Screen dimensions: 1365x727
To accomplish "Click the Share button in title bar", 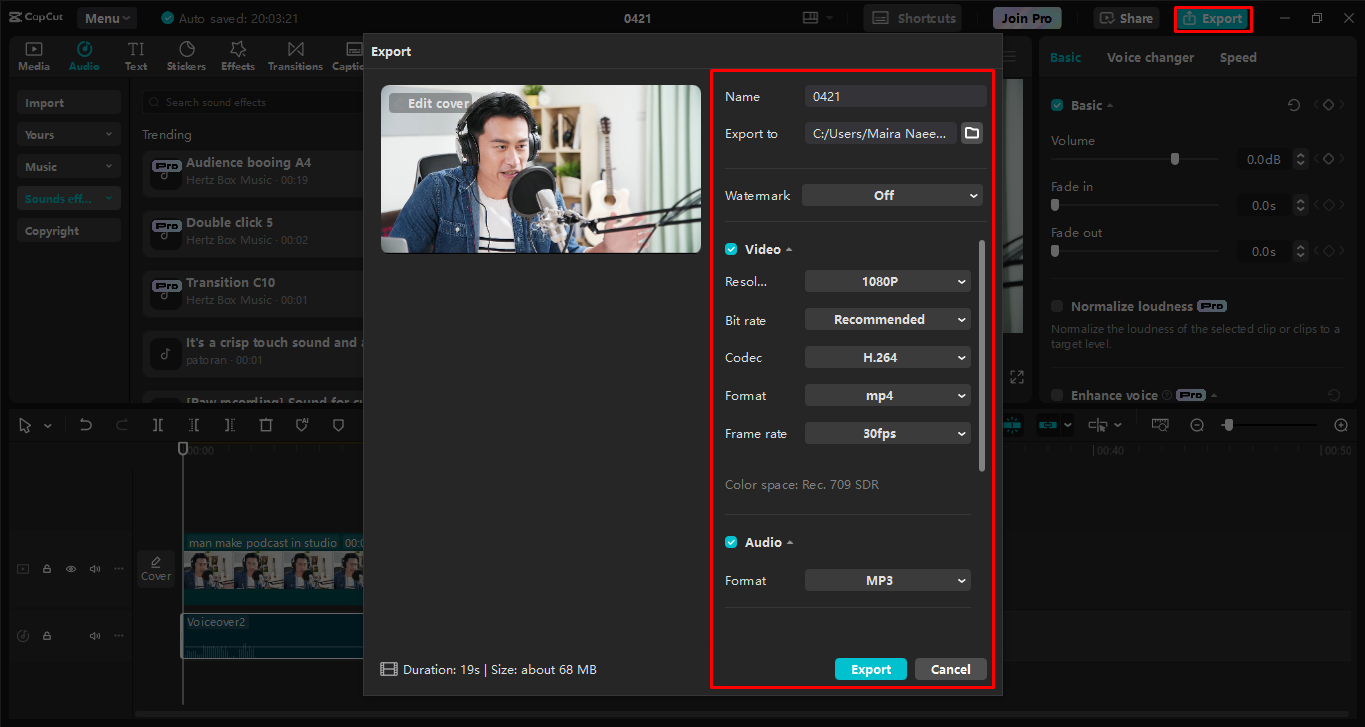I will [x=1127, y=18].
